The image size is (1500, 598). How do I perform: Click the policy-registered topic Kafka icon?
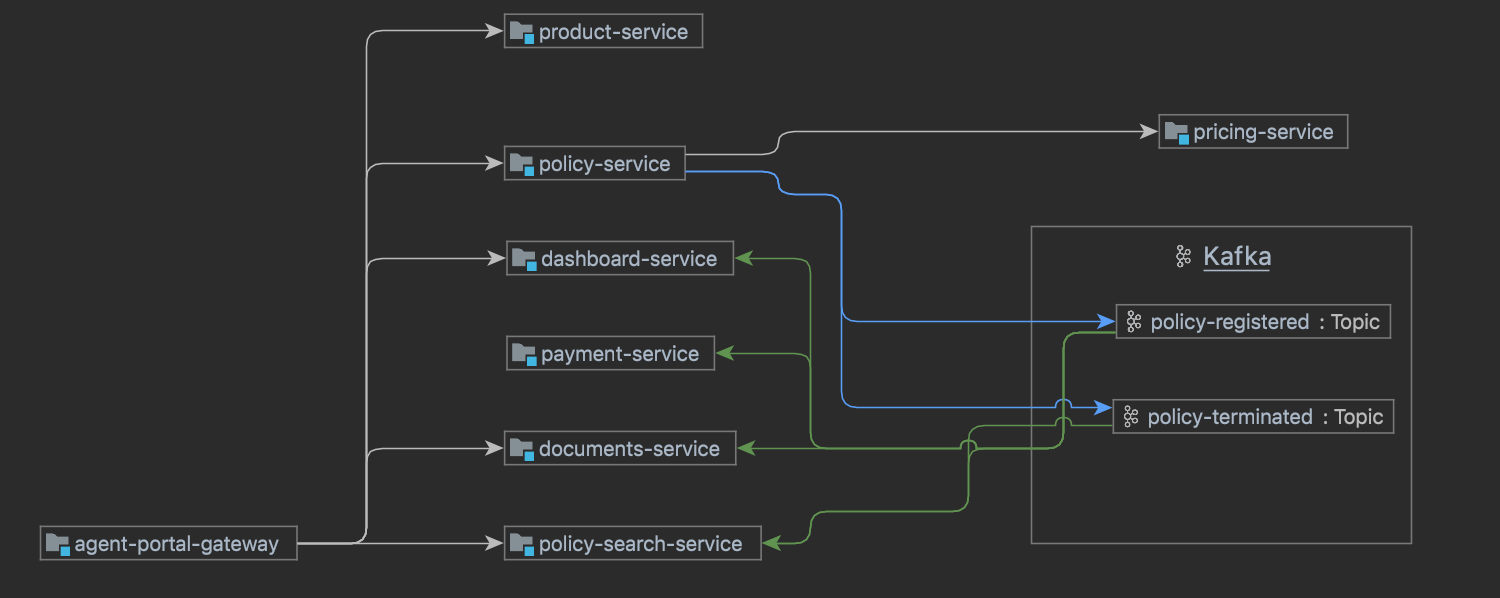[1133, 322]
